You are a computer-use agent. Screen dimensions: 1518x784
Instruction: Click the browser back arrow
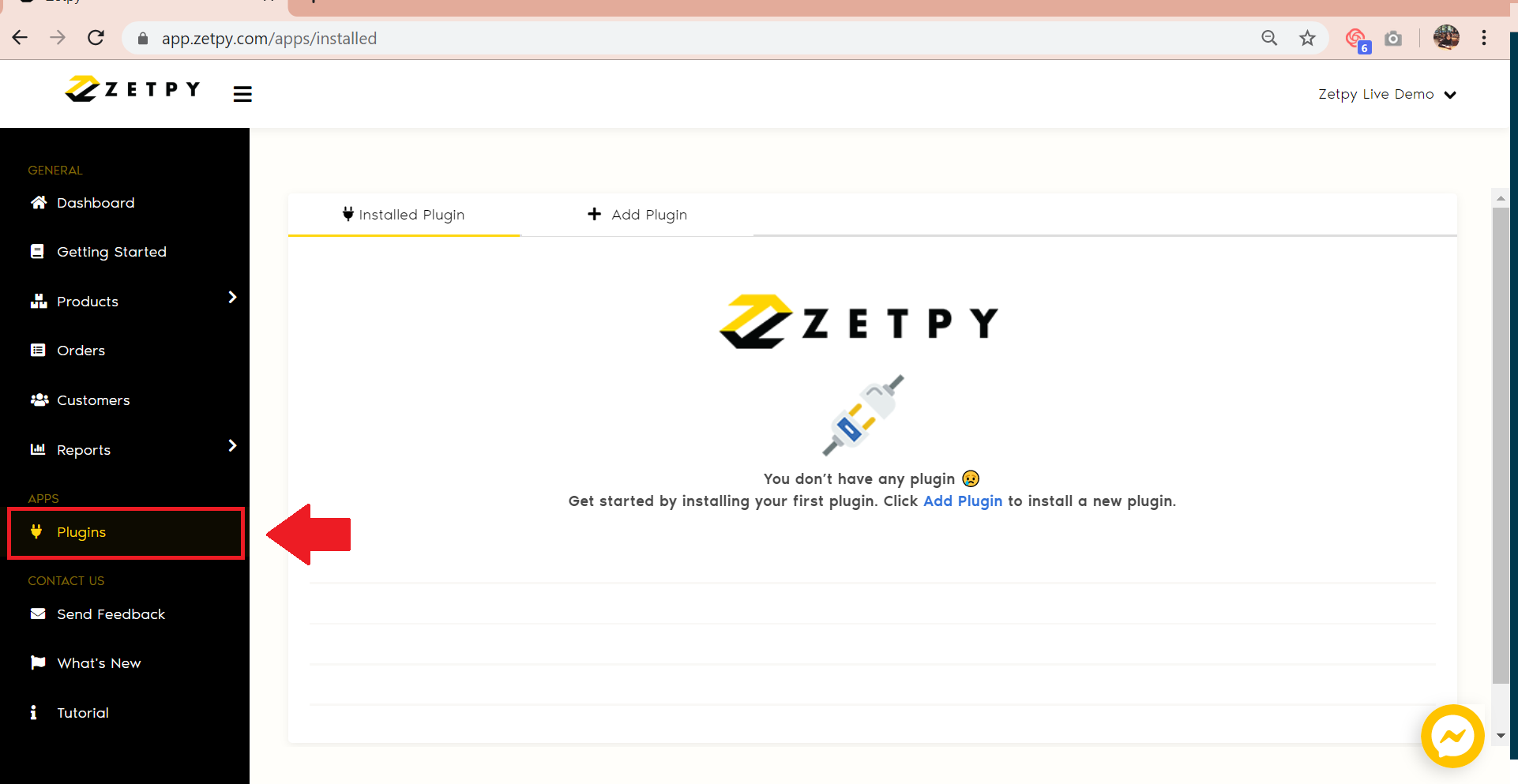21,38
